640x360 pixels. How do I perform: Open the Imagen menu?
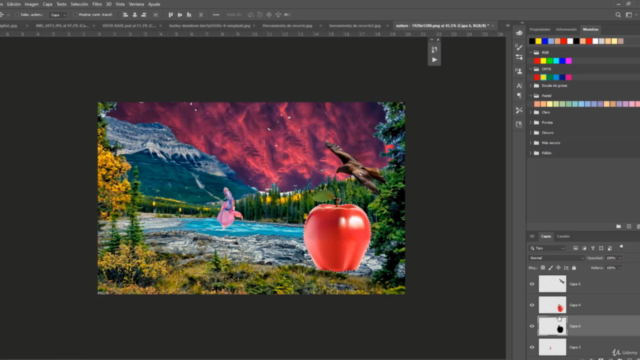tap(31, 4)
